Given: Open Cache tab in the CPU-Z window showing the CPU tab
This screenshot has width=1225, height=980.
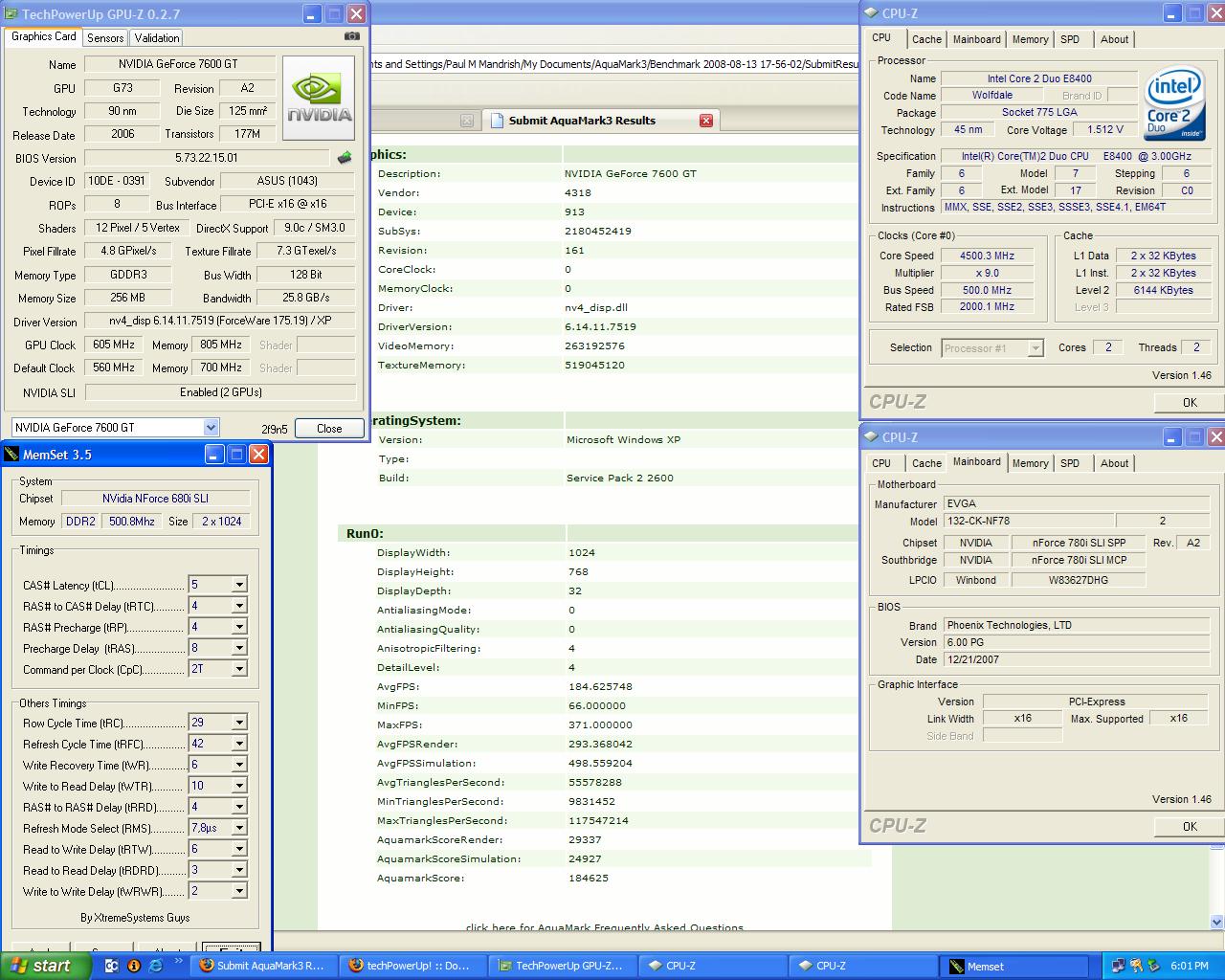Looking at the screenshot, I should click(926, 39).
